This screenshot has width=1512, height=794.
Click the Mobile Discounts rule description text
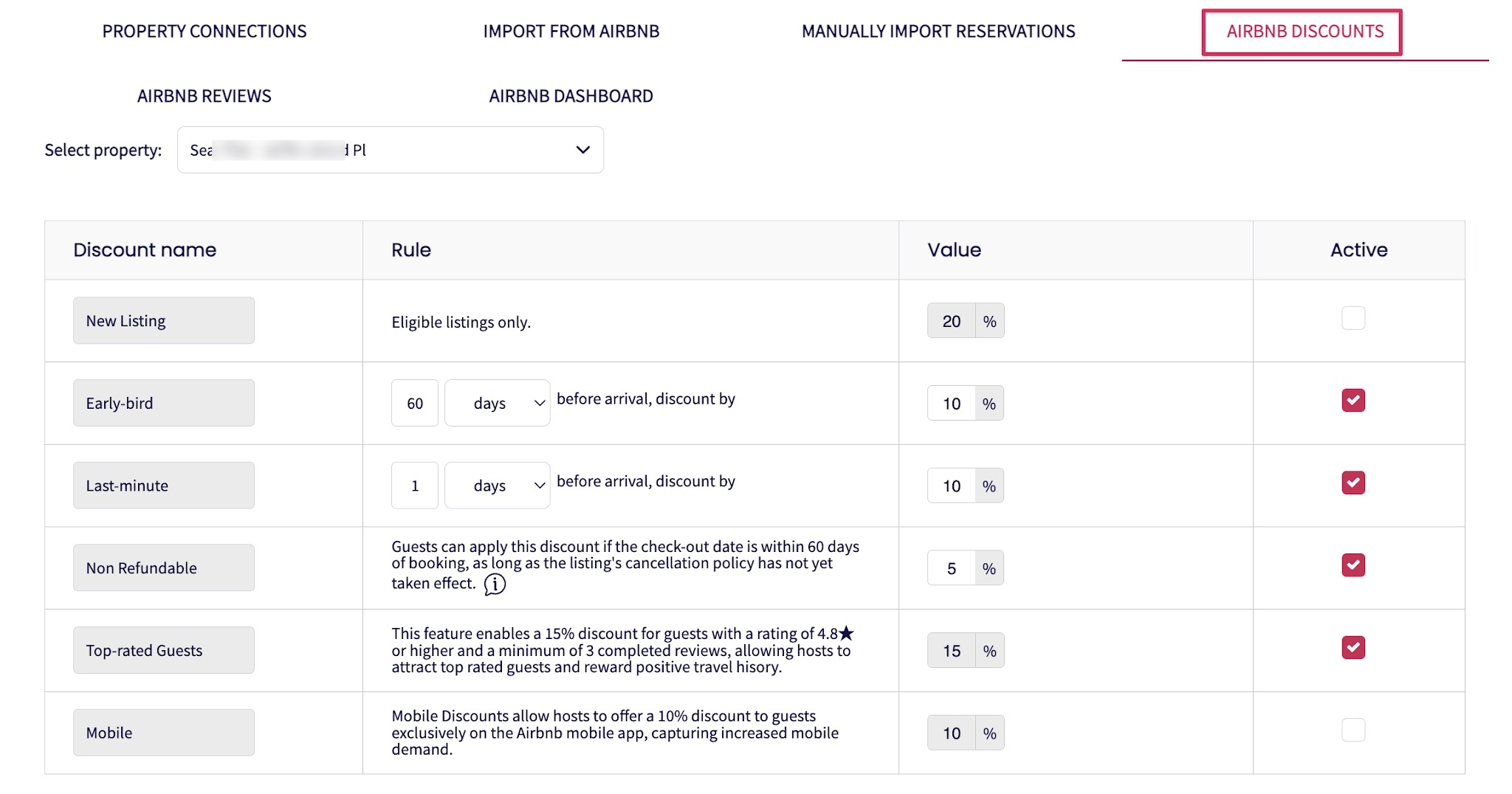pyautogui.click(x=615, y=733)
